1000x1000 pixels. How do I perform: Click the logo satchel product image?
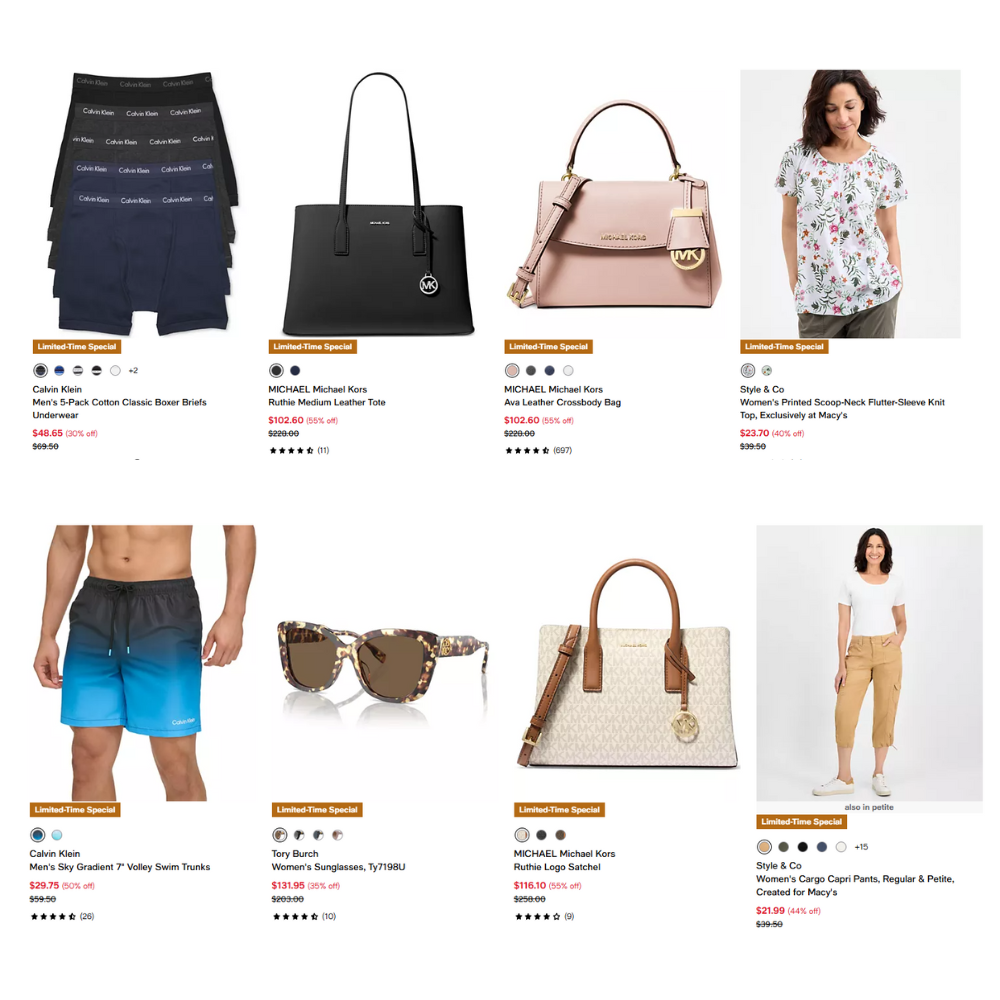coord(628,663)
